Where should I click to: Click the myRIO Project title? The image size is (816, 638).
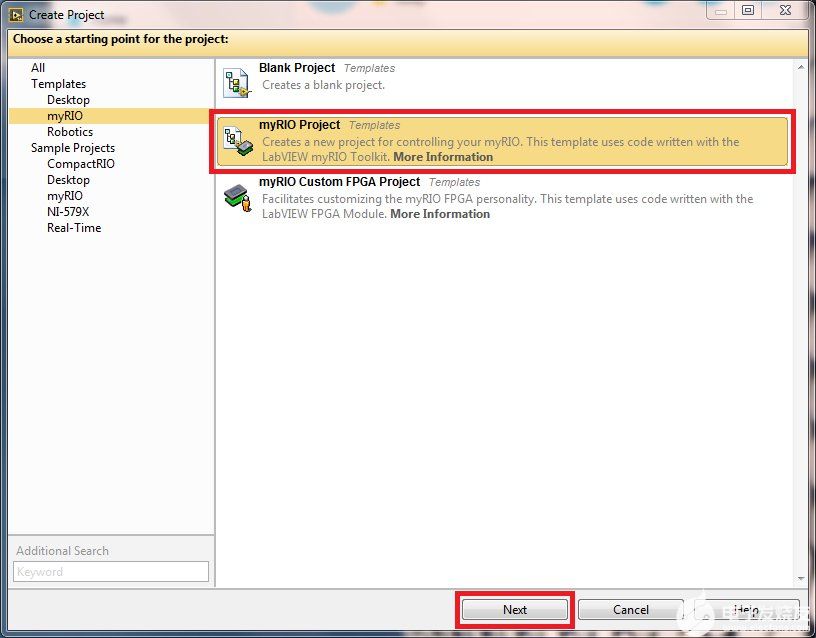pyautogui.click(x=300, y=125)
